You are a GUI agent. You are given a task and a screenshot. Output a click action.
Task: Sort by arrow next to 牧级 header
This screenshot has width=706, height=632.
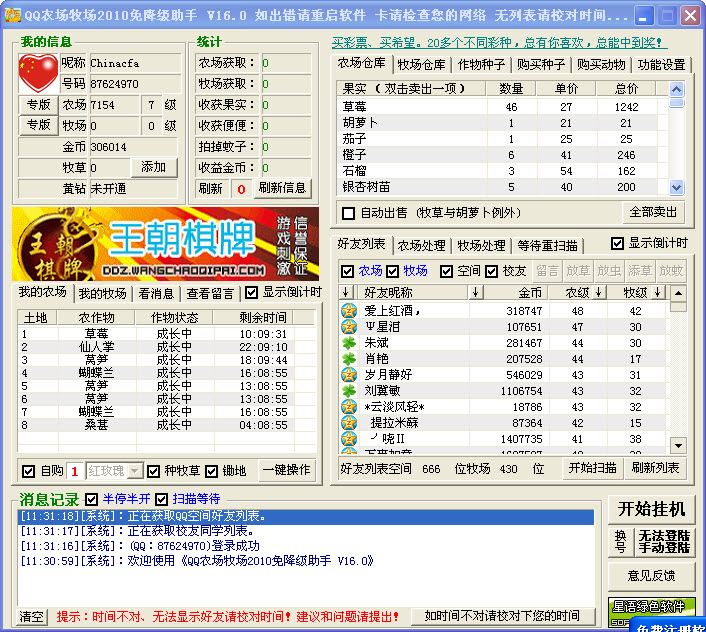[x=657, y=293]
